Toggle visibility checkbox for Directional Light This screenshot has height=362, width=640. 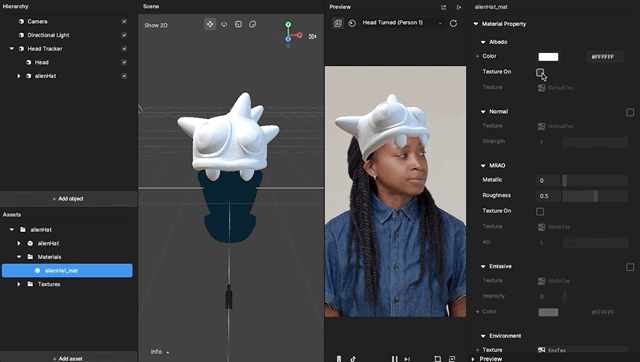[x=124, y=35]
